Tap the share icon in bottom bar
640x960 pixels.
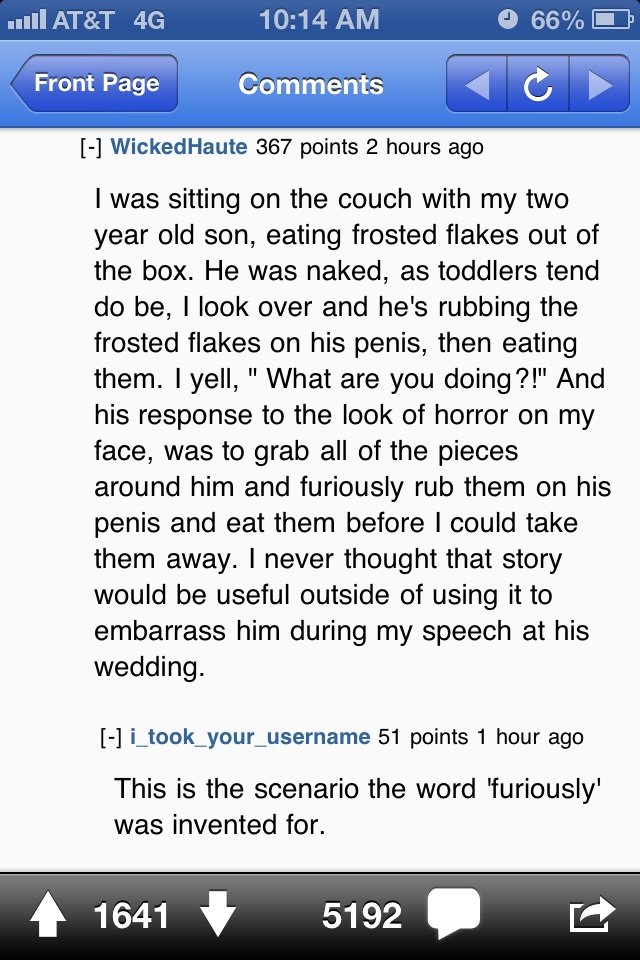click(592, 914)
